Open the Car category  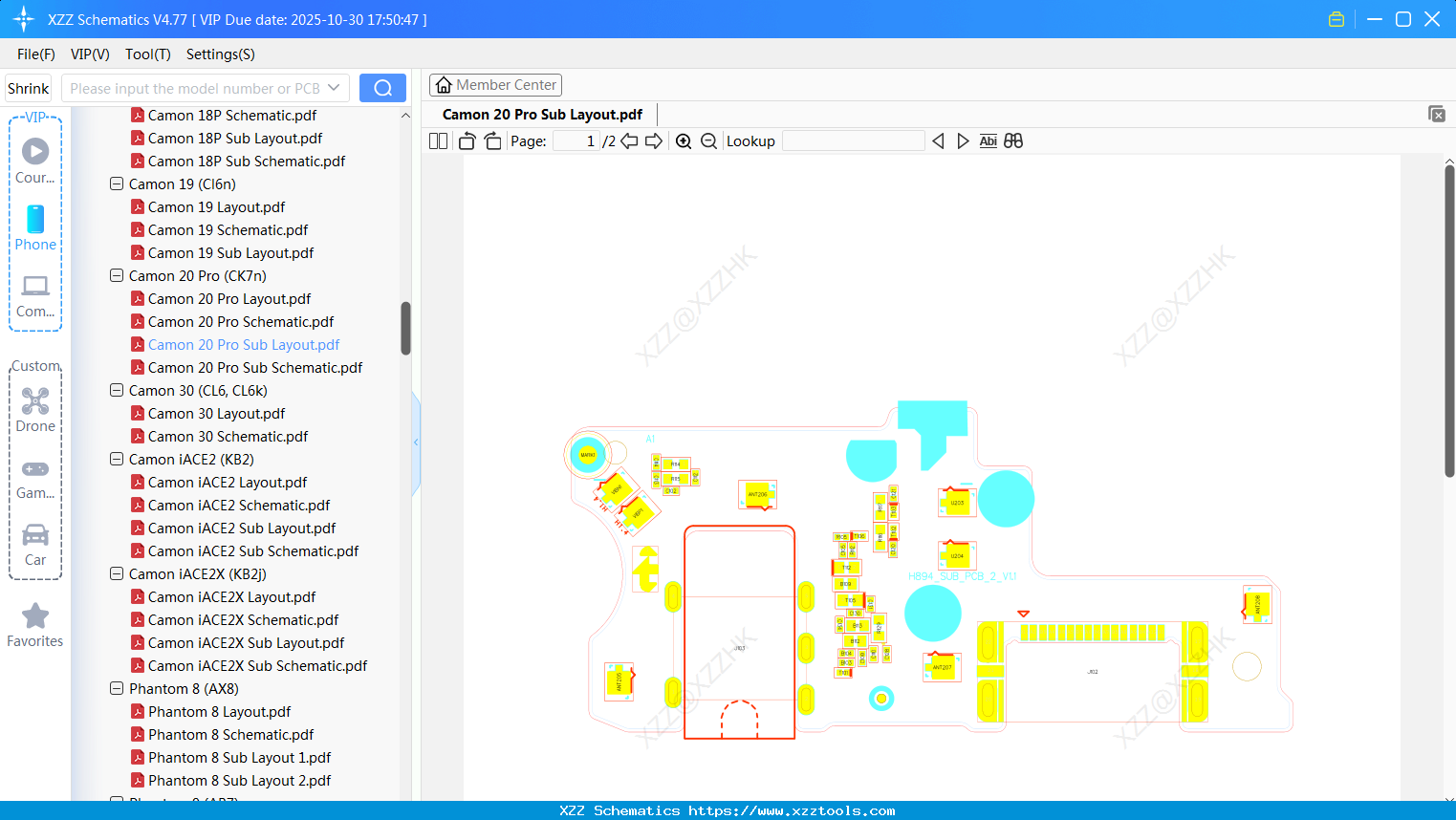tap(35, 544)
